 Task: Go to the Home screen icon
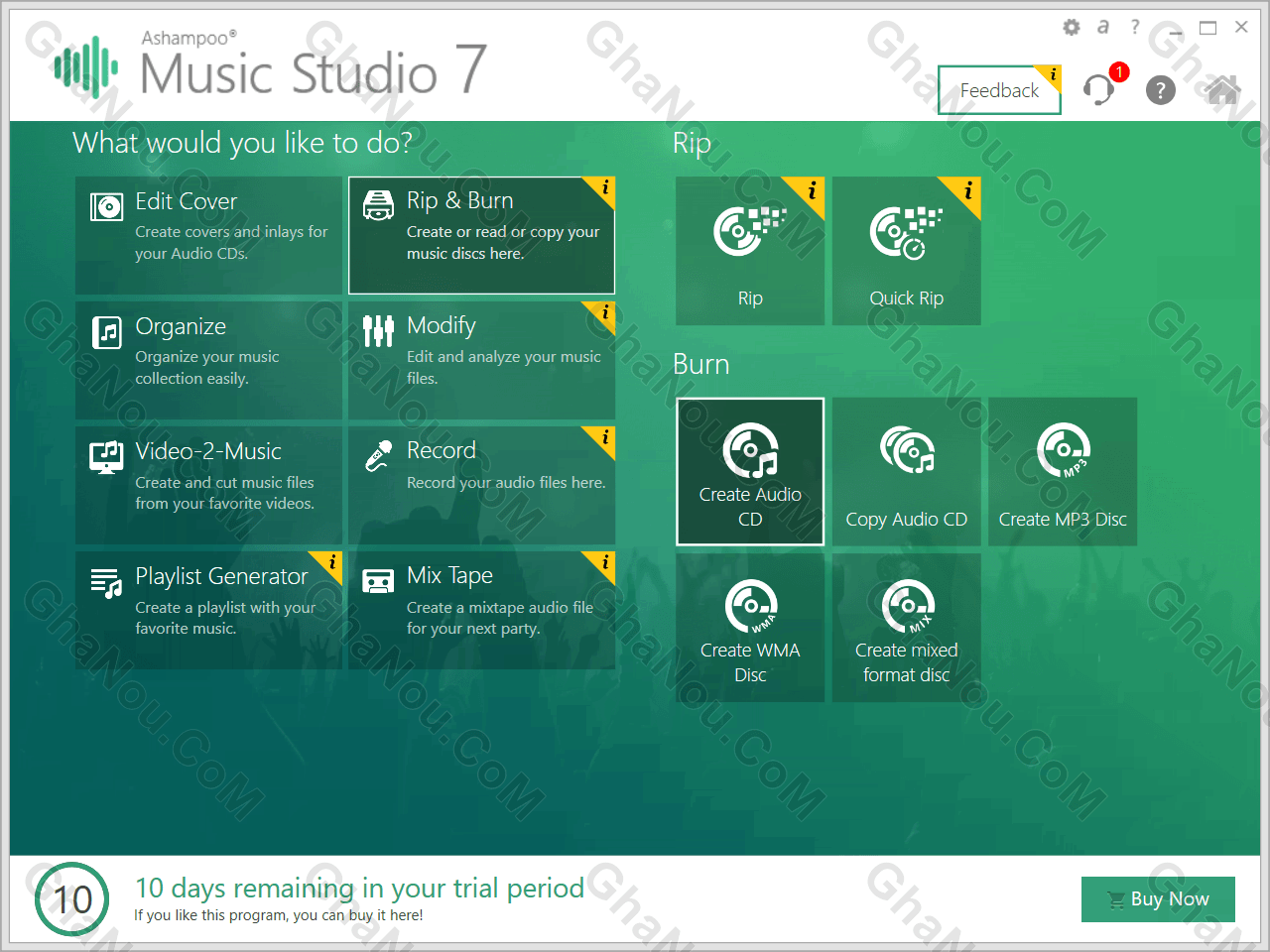pyautogui.click(x=1223, y=89)
